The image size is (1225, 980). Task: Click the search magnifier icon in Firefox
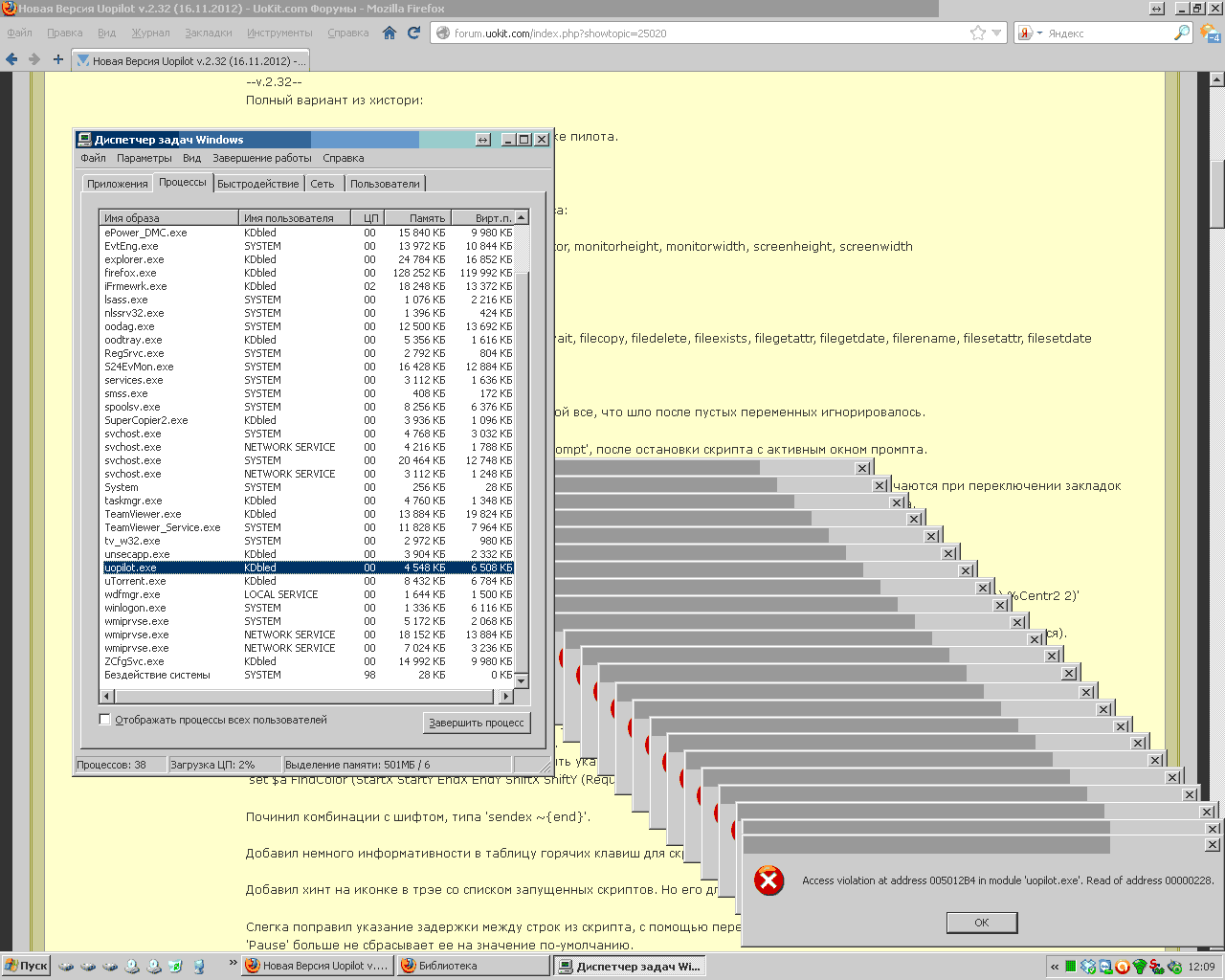[1182, 33]
